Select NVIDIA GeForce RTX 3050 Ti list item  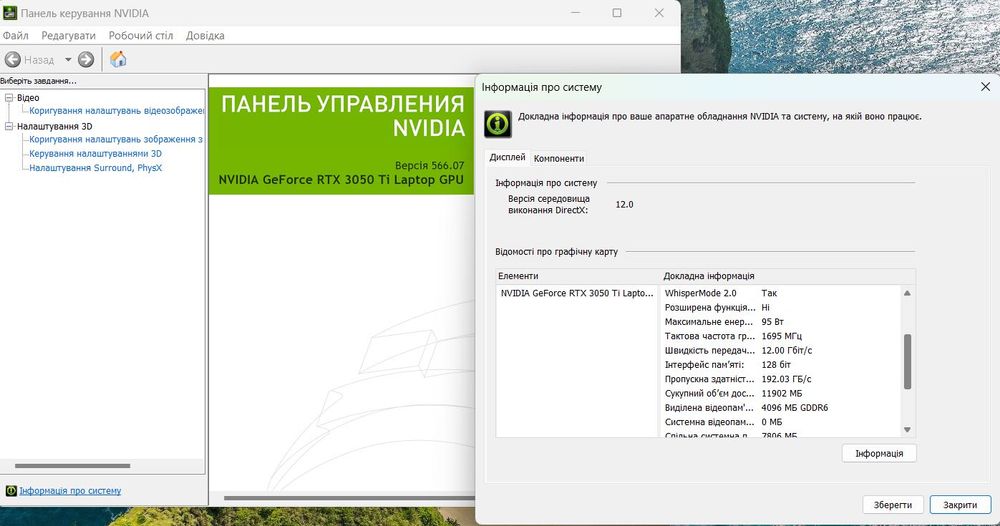(577, 293)
